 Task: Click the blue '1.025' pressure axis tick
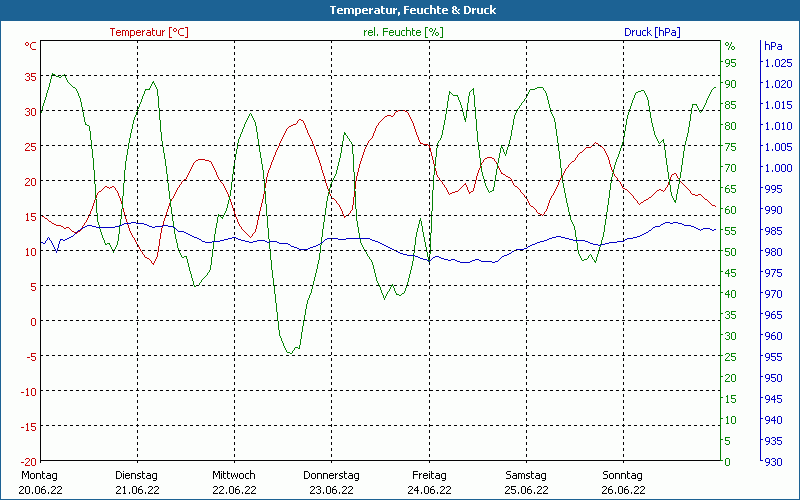[x=778, y=63]
